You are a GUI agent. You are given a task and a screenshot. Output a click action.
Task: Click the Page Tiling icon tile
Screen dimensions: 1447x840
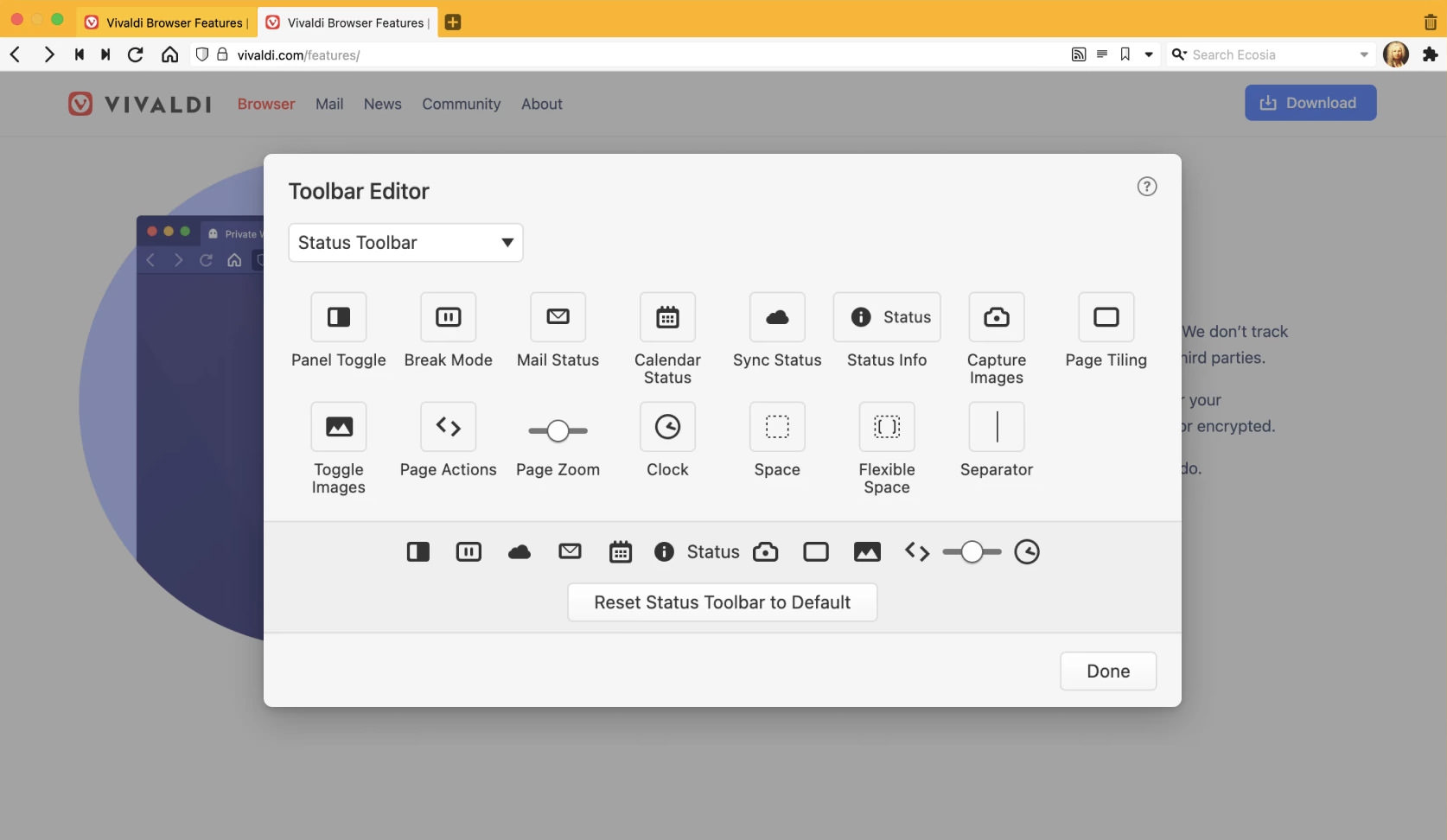pyautogui.click(x=1106, y=317)
